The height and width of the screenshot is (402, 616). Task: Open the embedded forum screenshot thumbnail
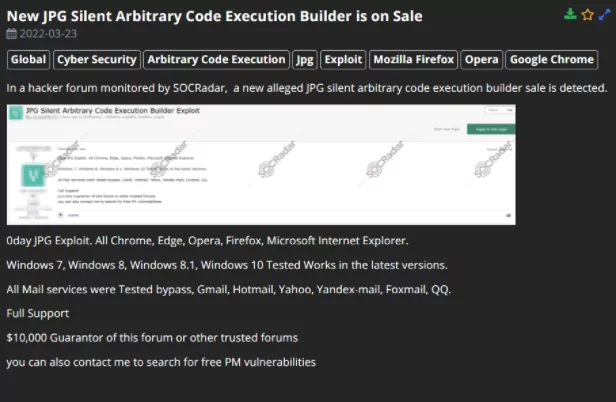click(x=261, y=165)
